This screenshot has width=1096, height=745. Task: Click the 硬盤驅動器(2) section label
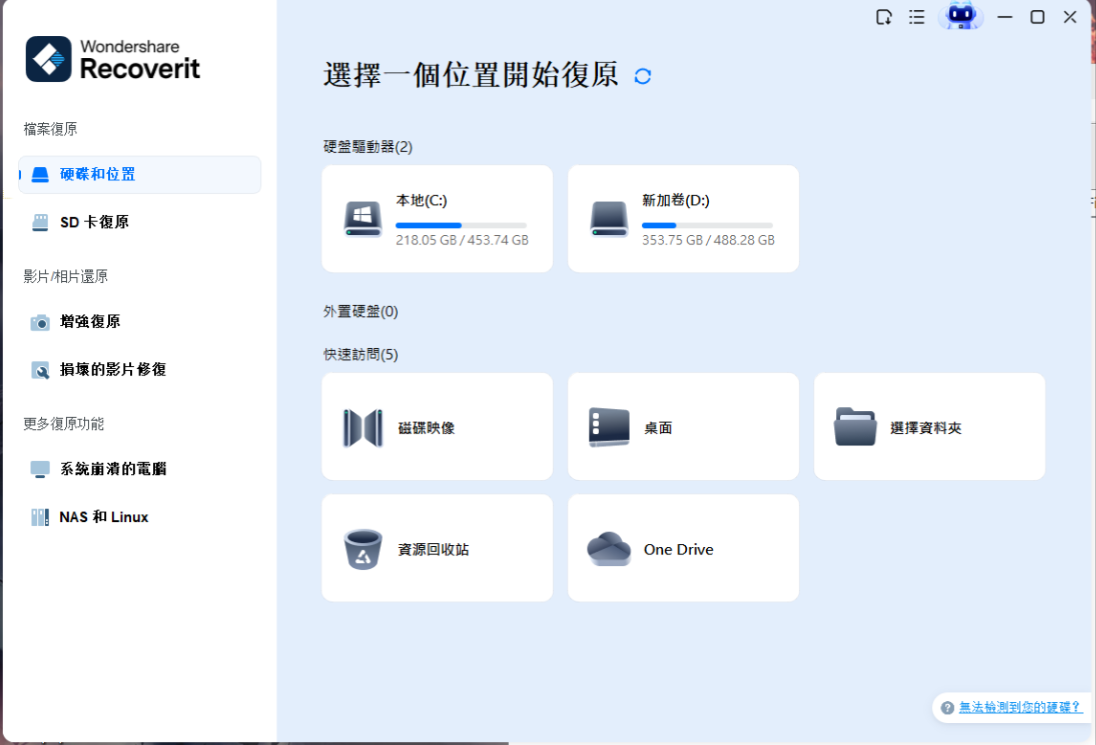coord(368,147)
